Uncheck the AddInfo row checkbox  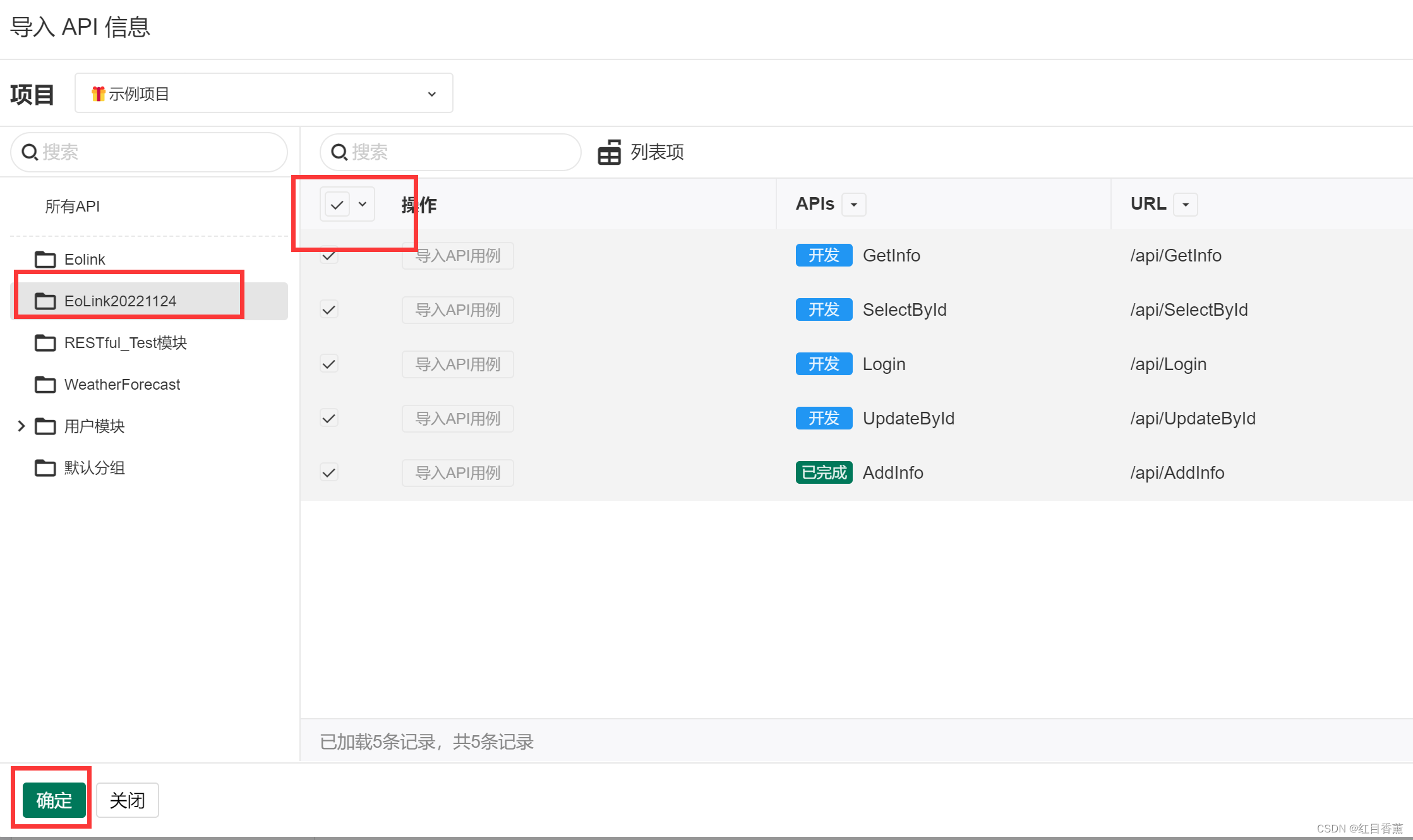tap(329, 472)
